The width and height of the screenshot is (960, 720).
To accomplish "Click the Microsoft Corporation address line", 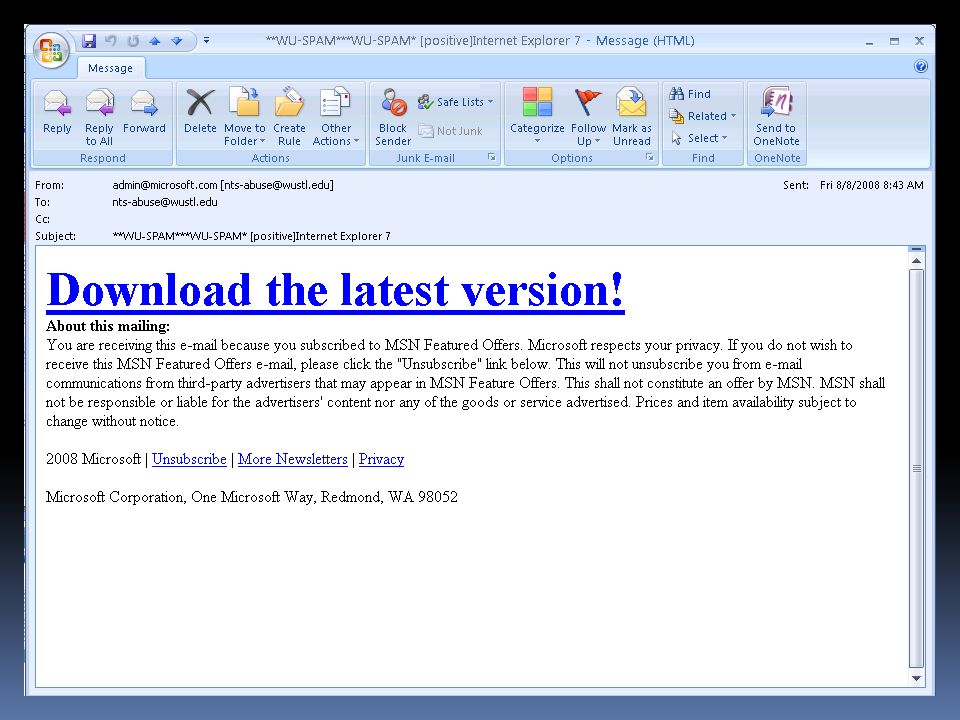I will 252,497.
